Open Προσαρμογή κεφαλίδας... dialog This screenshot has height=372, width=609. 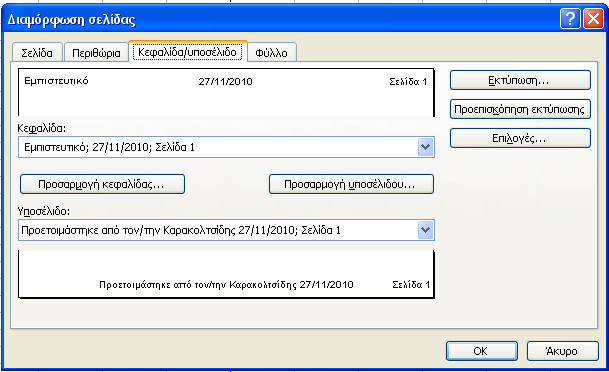(x=102, y=184)
